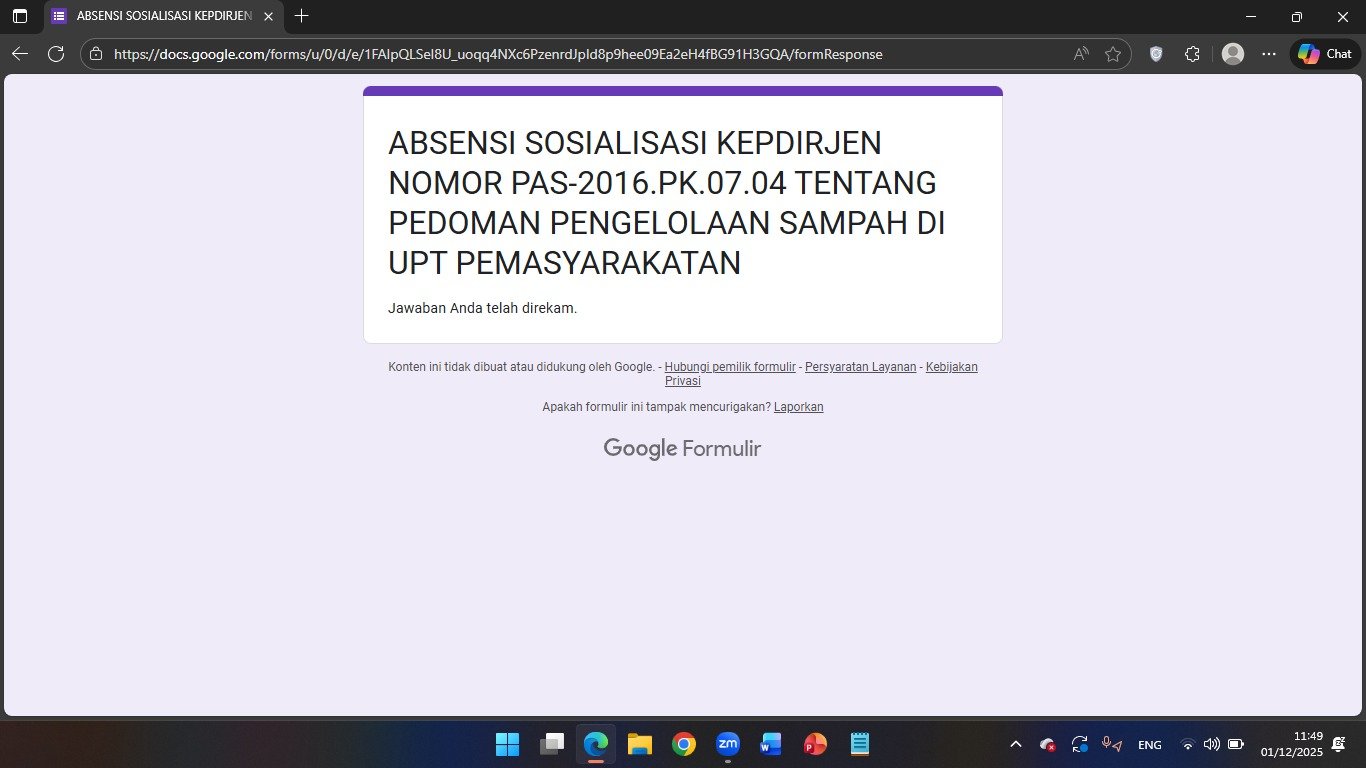Click the Laporkan link

click(798, 407)
